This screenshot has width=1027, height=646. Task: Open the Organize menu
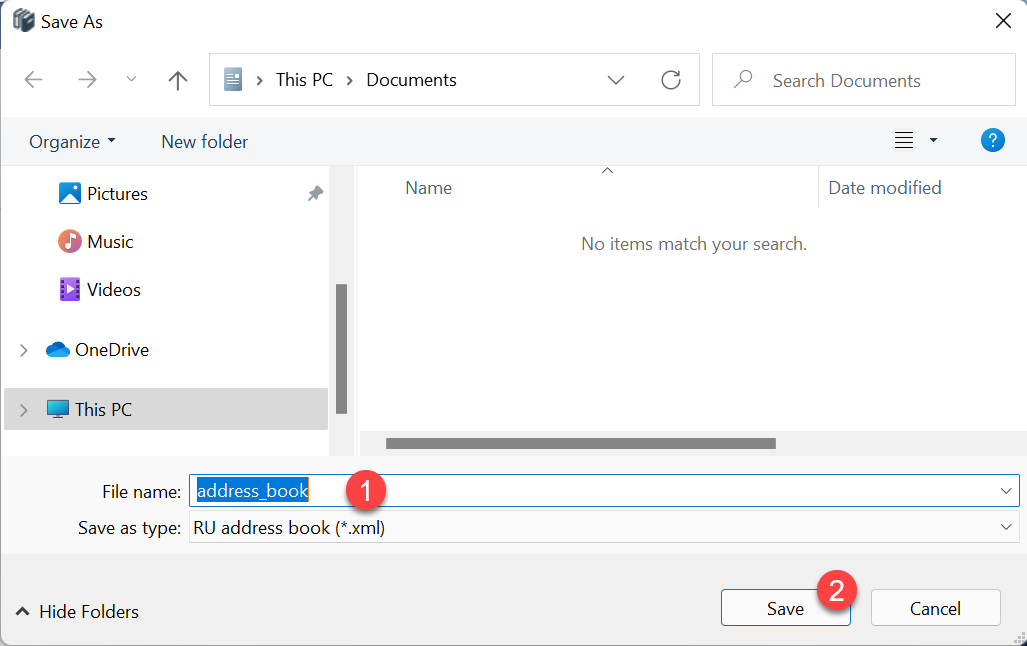(72, 142)
